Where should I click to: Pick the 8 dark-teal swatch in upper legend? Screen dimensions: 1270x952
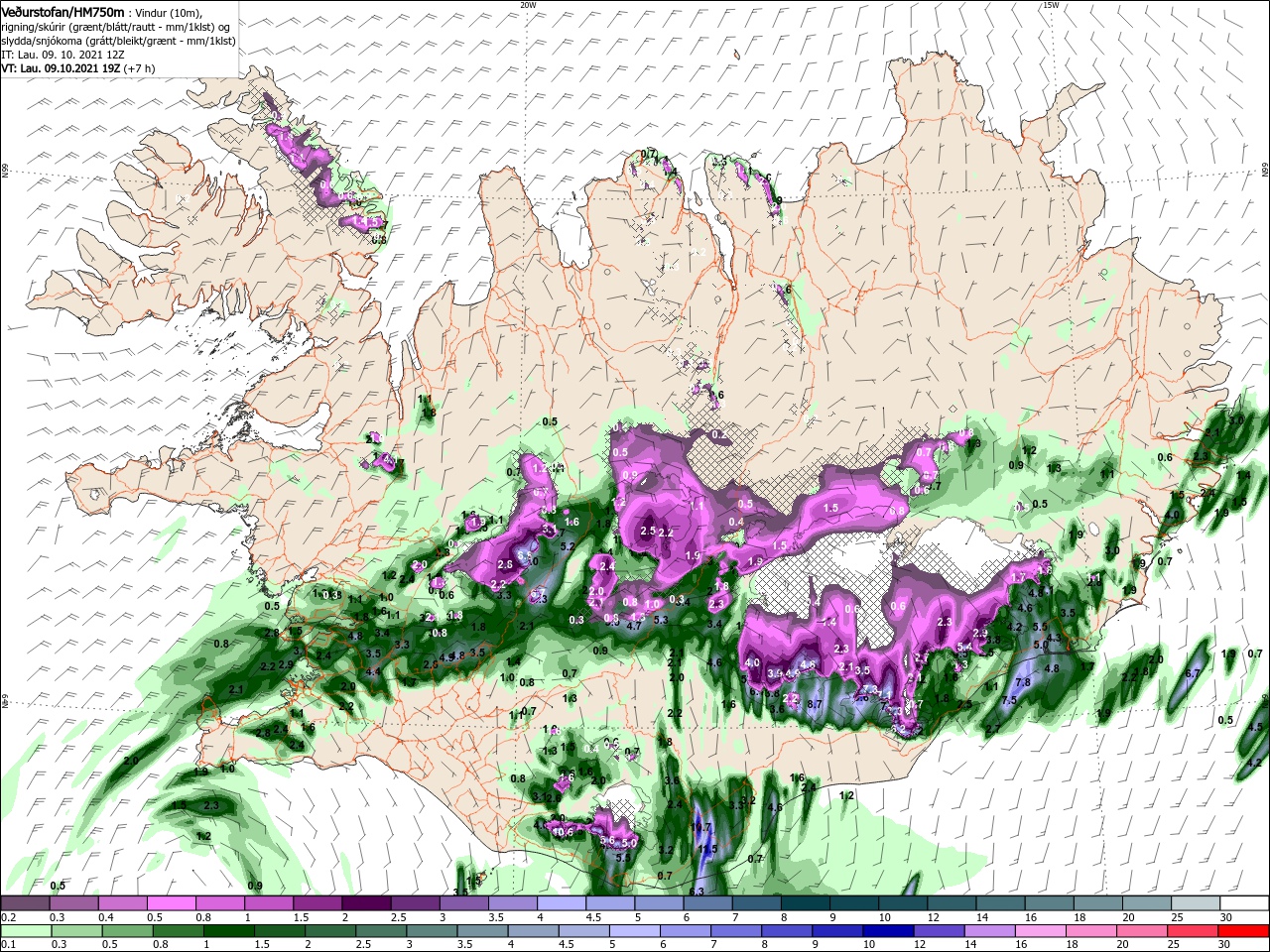coord(804,903)
